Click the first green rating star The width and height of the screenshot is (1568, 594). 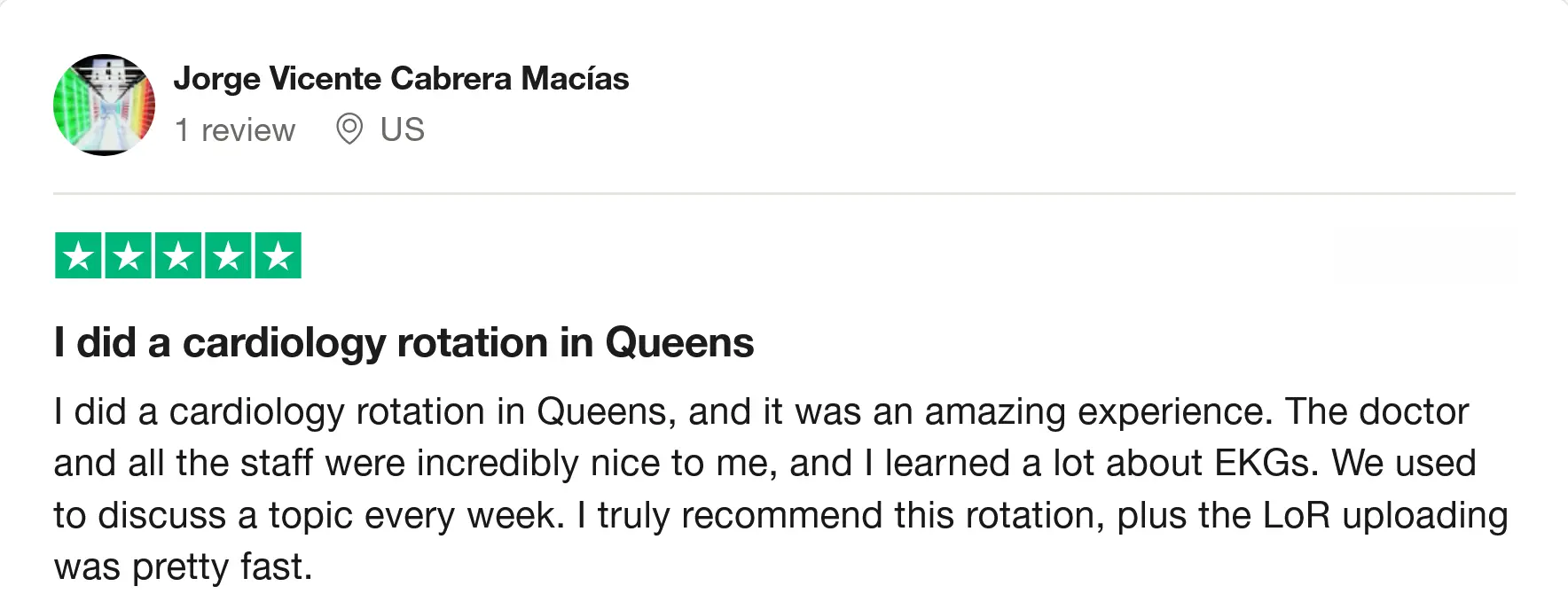tap(78, 256)
